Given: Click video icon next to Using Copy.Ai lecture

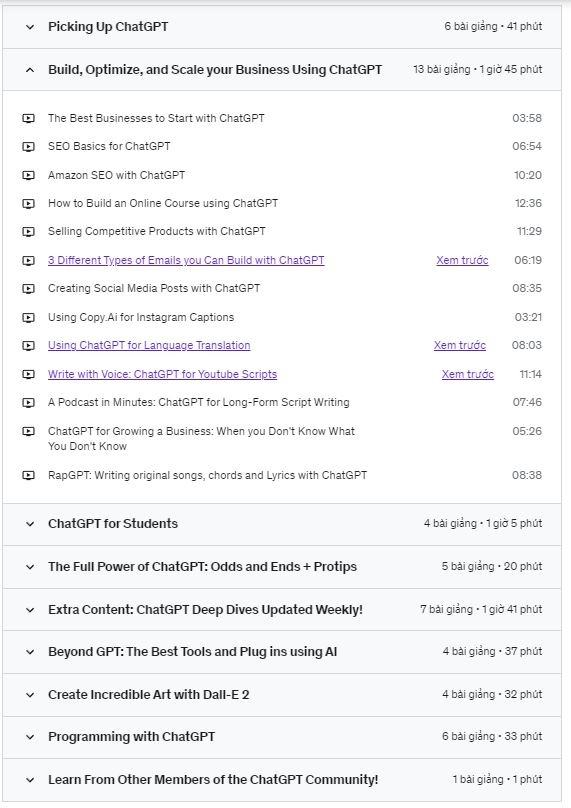Looking at the screenshot, I should point(28,317).
